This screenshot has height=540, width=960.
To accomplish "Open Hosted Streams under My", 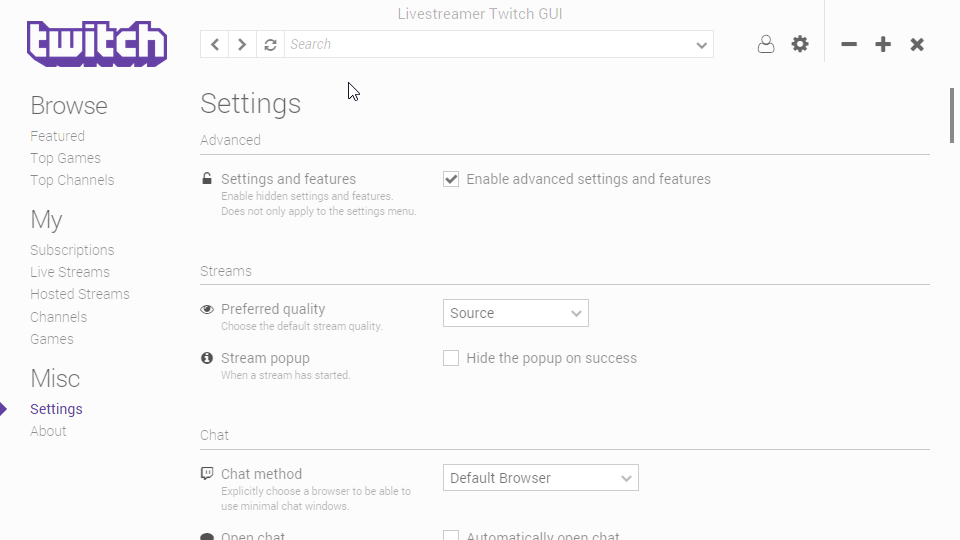I will point(80,294).
